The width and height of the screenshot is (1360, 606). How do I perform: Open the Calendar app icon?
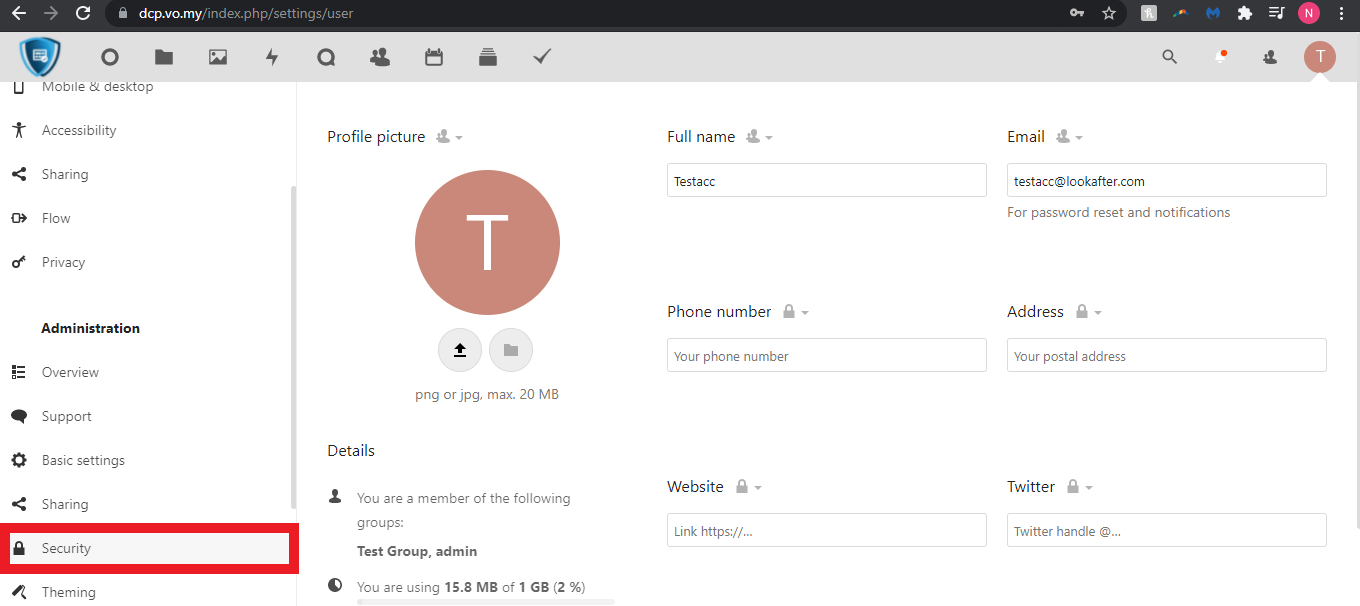(434, 57)
